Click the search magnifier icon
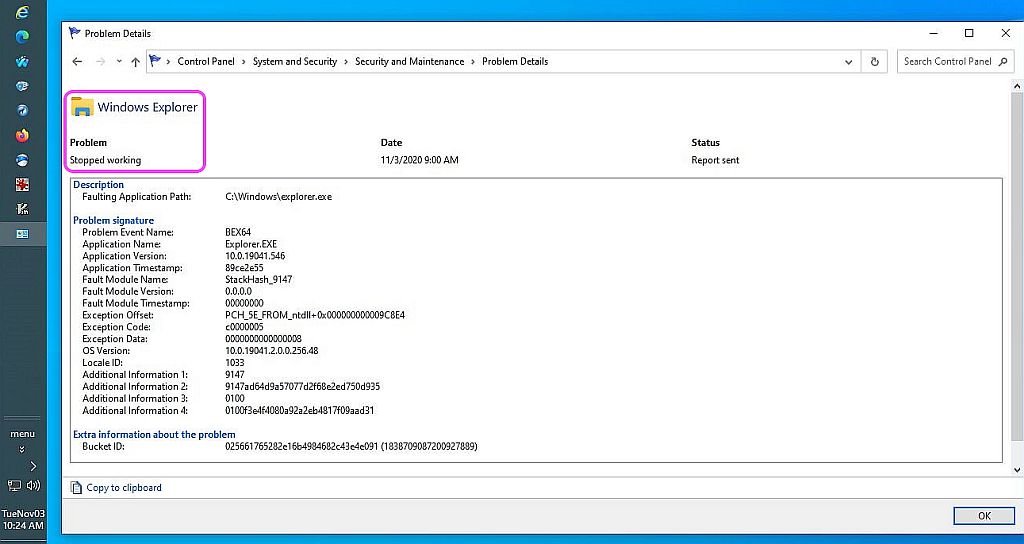 [x=1004, y=61]
